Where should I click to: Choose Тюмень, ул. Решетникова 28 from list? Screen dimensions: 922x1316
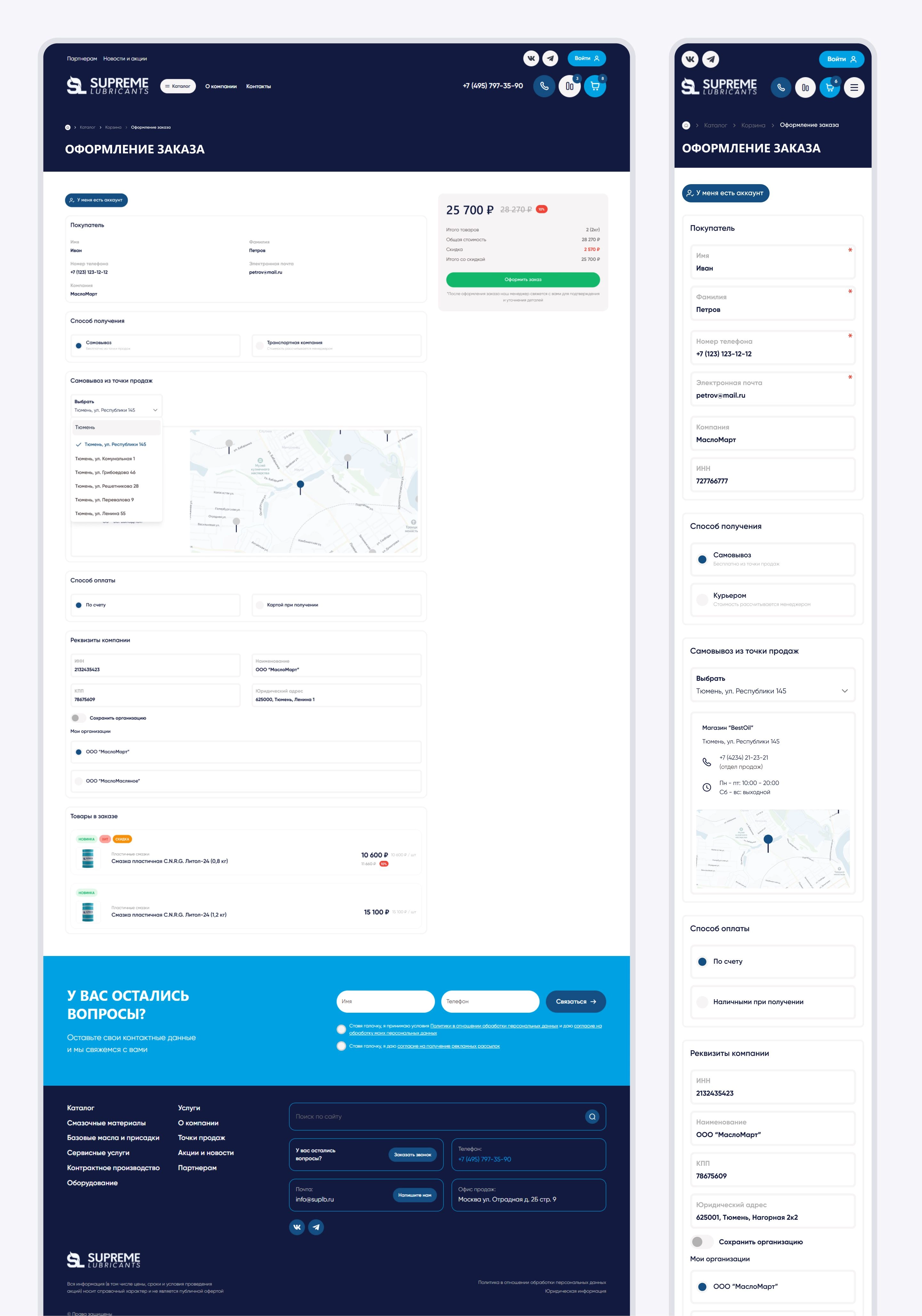(107, 486)
